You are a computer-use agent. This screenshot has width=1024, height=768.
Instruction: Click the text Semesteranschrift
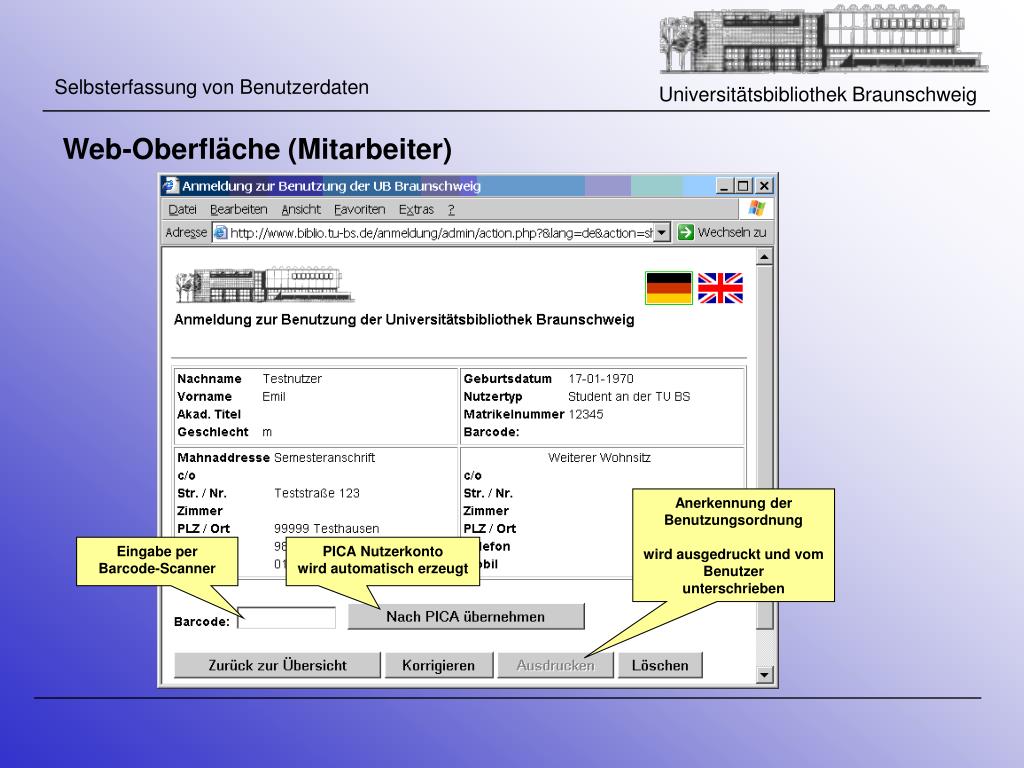coord(325,458)
